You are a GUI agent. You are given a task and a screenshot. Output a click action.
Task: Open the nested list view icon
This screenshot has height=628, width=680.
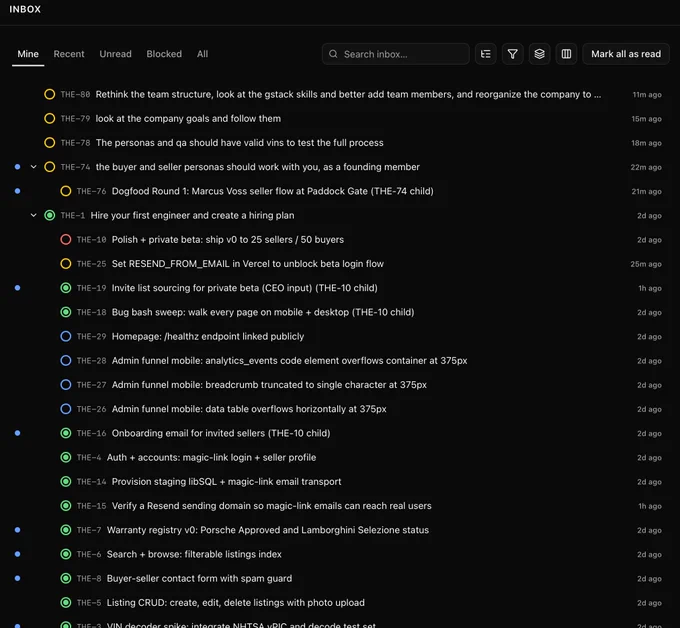485,54
